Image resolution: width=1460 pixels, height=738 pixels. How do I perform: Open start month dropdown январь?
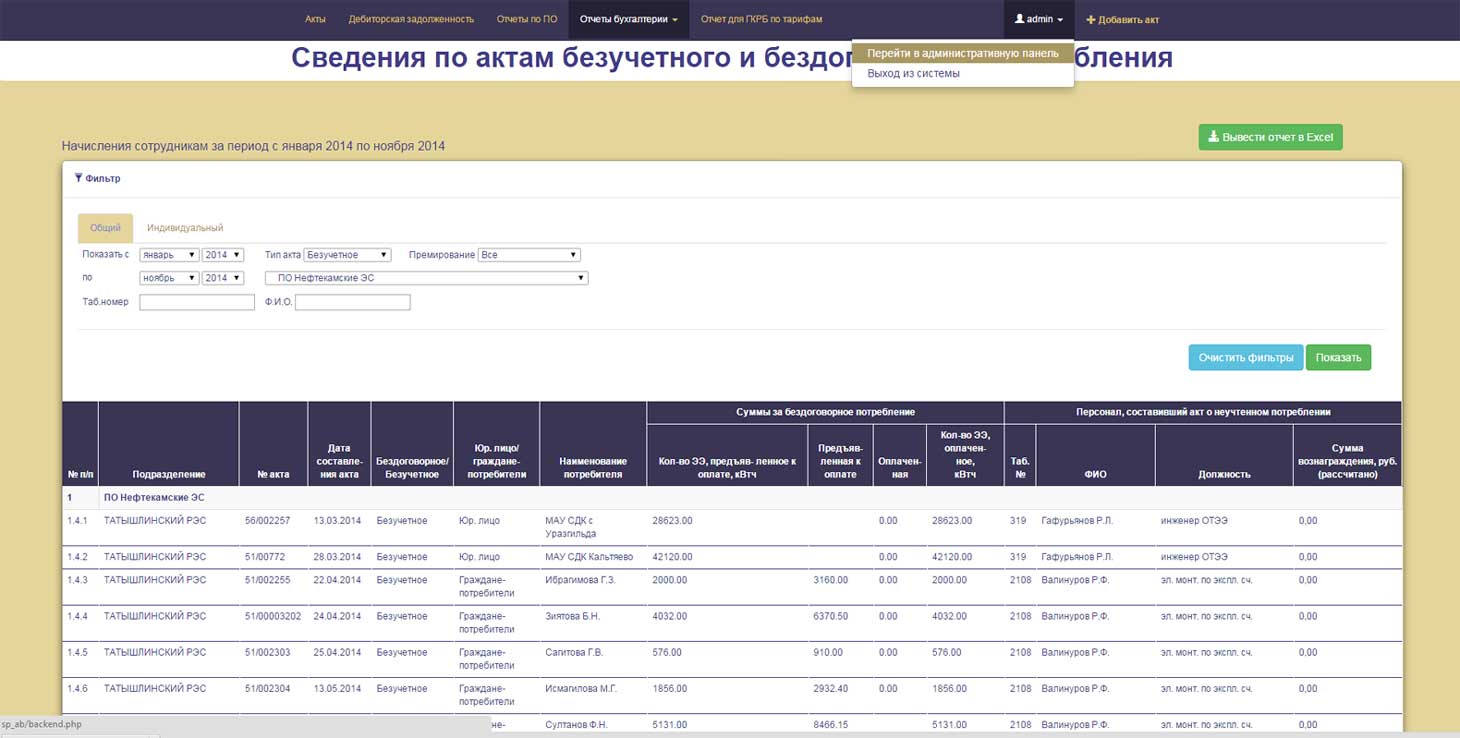169,255
